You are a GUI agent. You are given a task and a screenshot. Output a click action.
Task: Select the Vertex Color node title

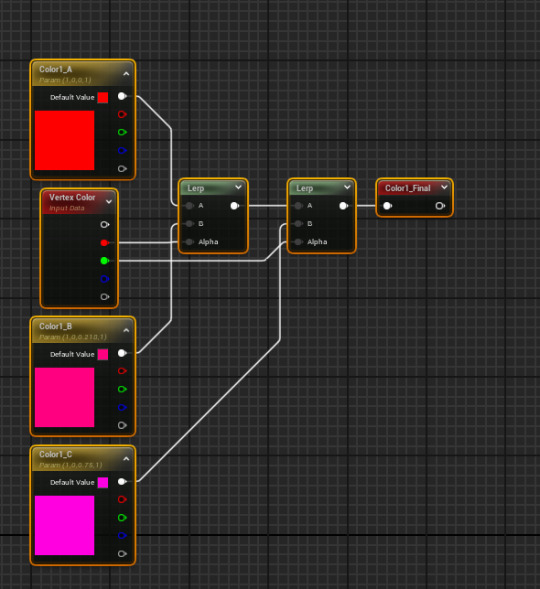[72, 197]
